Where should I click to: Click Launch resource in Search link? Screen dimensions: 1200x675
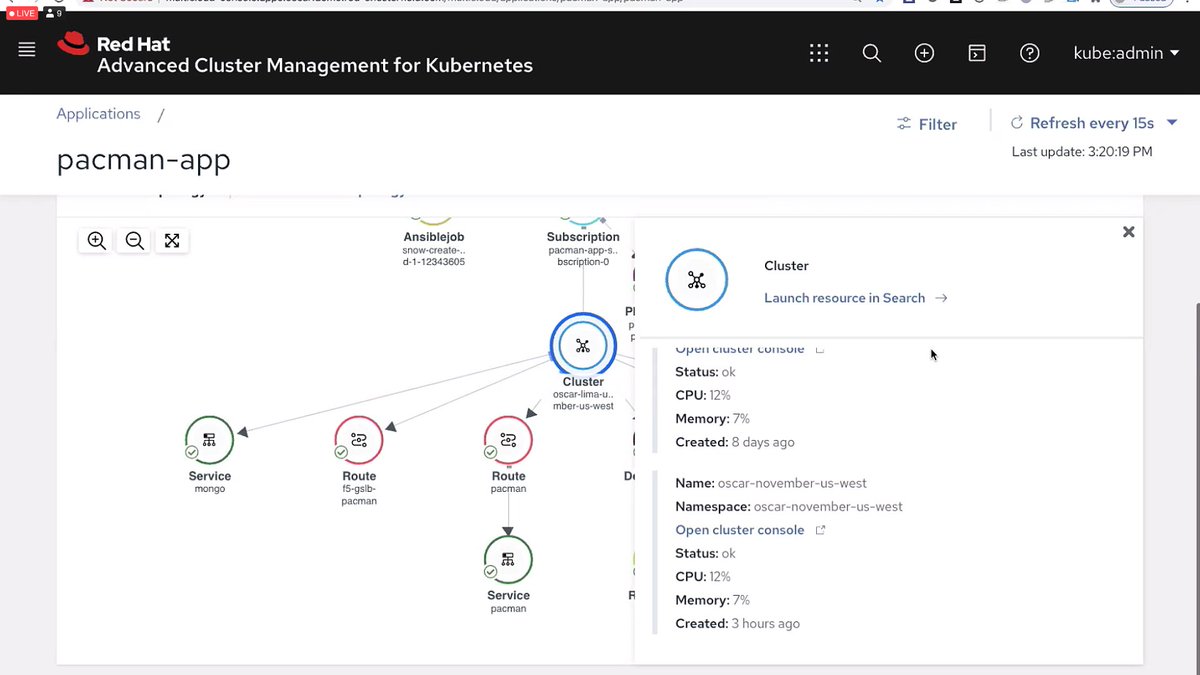coord(856,298)
